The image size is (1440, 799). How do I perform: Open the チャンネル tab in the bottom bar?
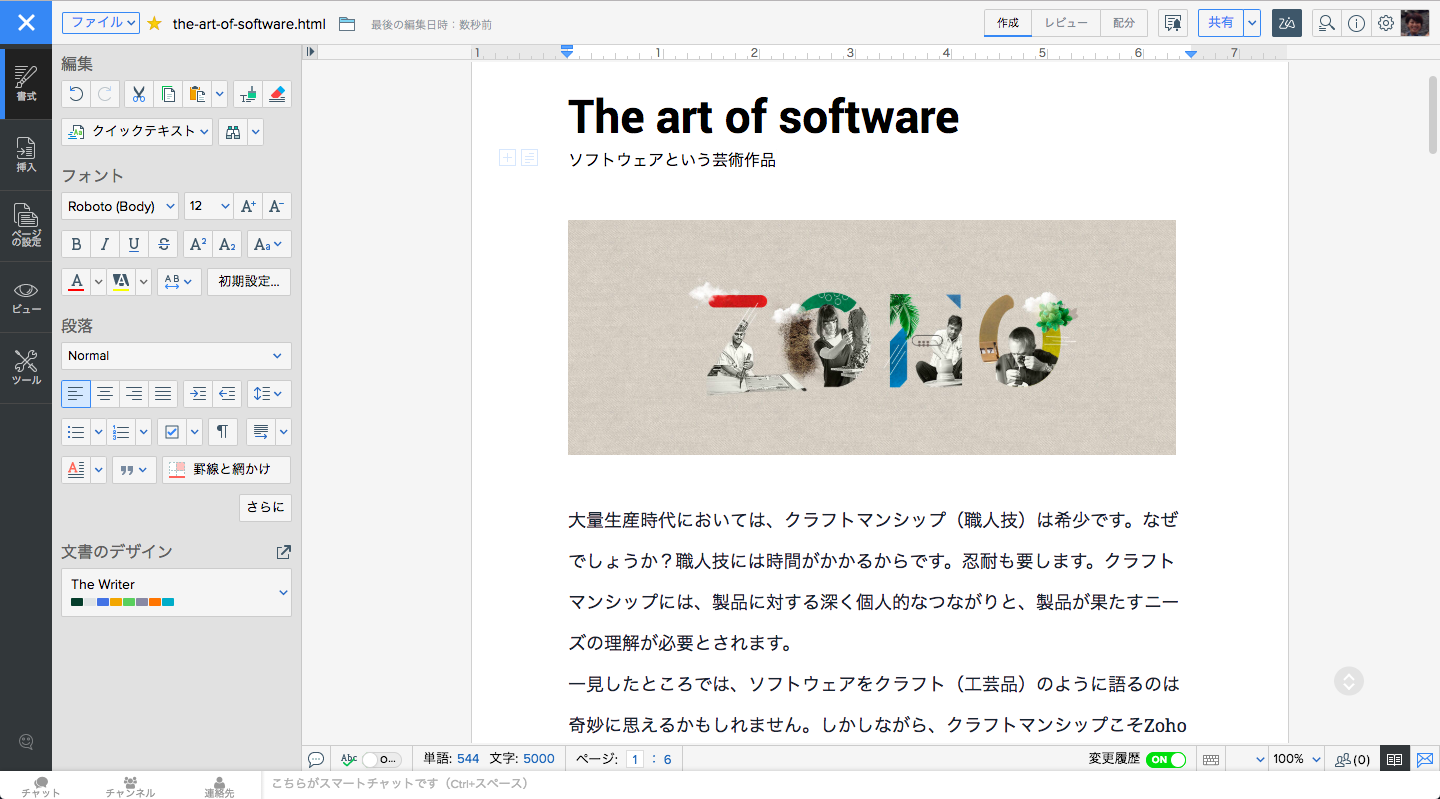[x=130, y=786]
